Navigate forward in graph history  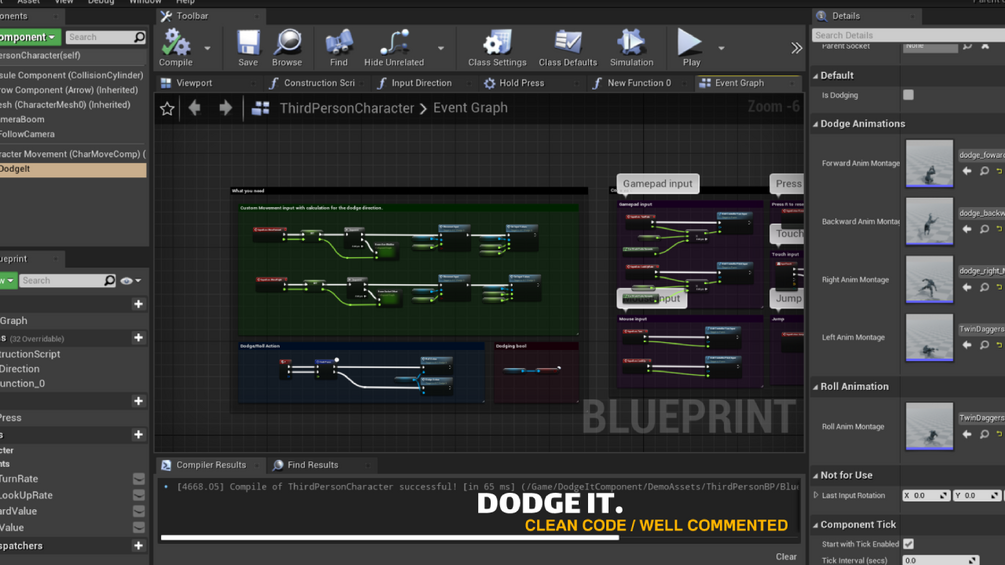pyautogui.click(x=225, y=108)
